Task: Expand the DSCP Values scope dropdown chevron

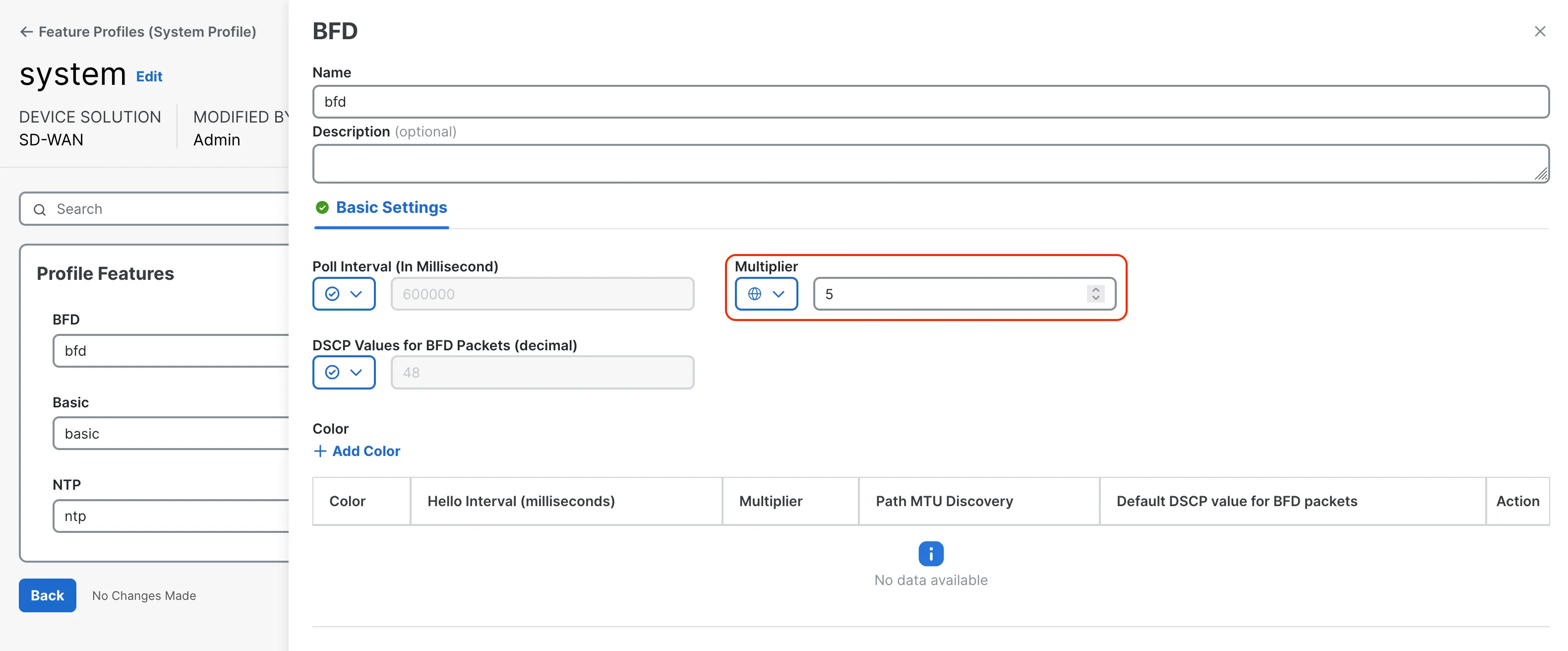Action: [357, 372]
